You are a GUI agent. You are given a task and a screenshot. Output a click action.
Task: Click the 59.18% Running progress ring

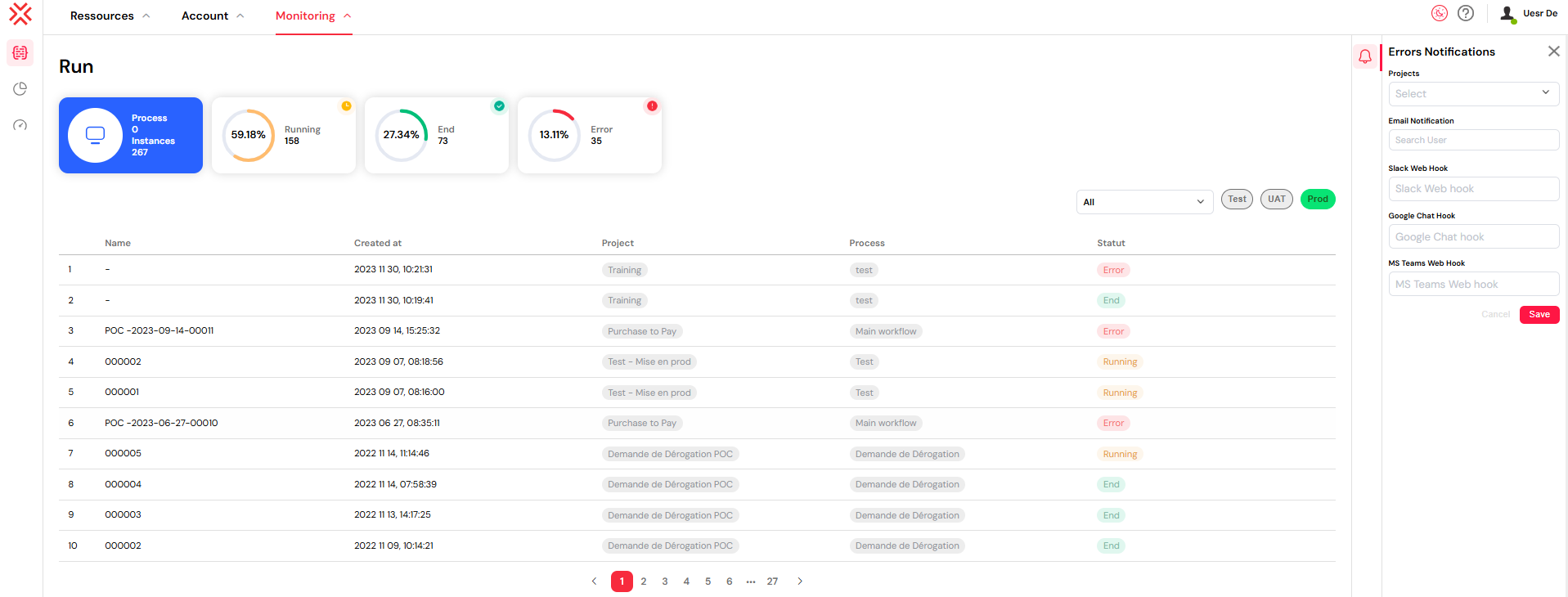click(x=249, y=135)
